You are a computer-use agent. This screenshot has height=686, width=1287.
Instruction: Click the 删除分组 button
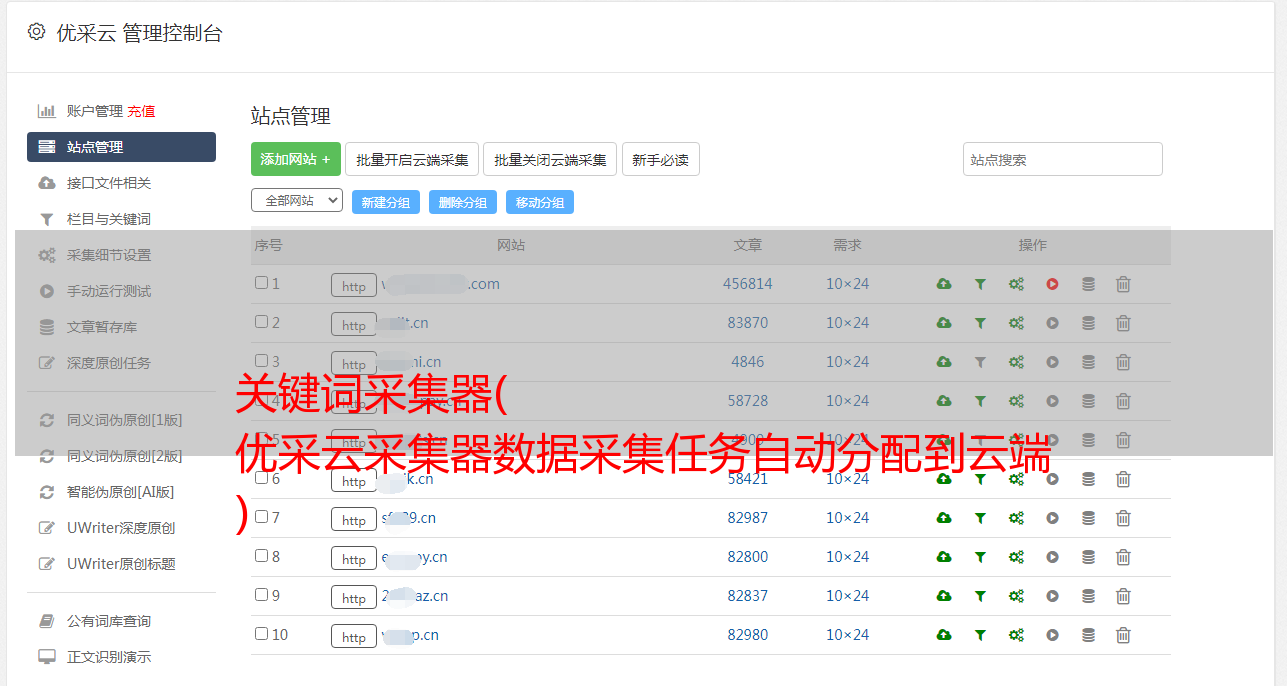click(x=463, y=202)
